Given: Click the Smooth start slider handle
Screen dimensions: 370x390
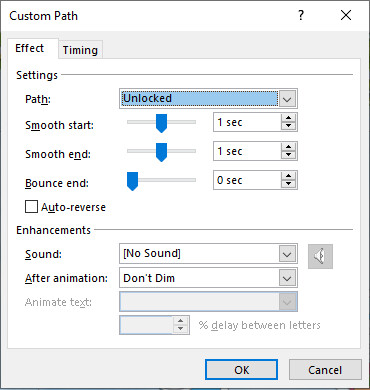Looking at the screenshot, I should tap(161, 123).
